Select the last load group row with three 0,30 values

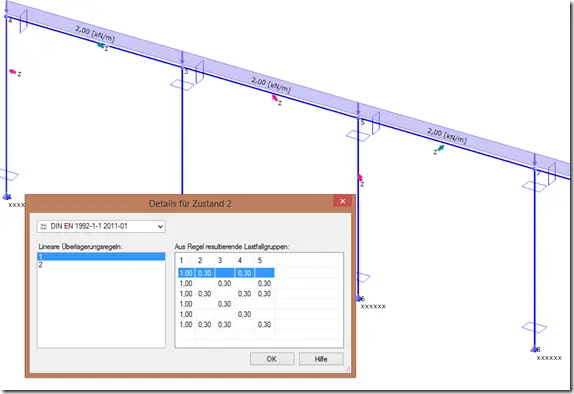coord(226,324)
